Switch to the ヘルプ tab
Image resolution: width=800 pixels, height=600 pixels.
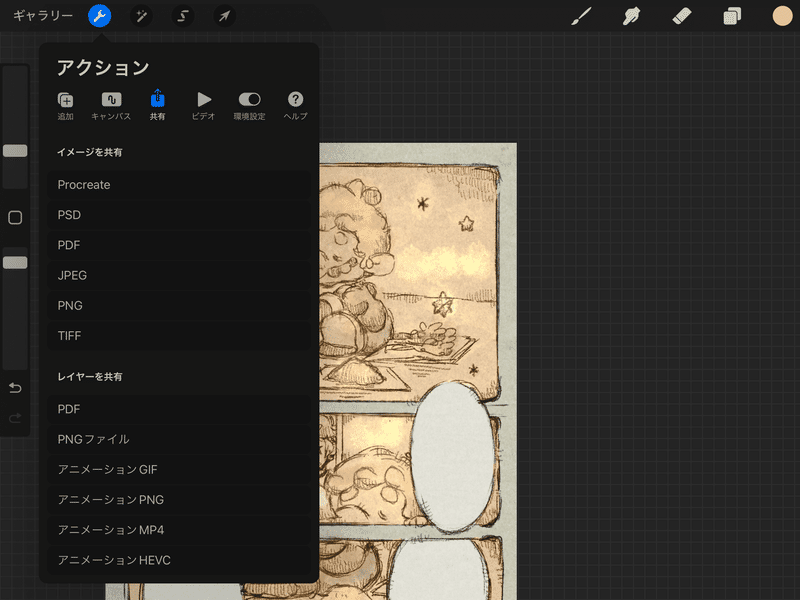(x=295, y=106)
